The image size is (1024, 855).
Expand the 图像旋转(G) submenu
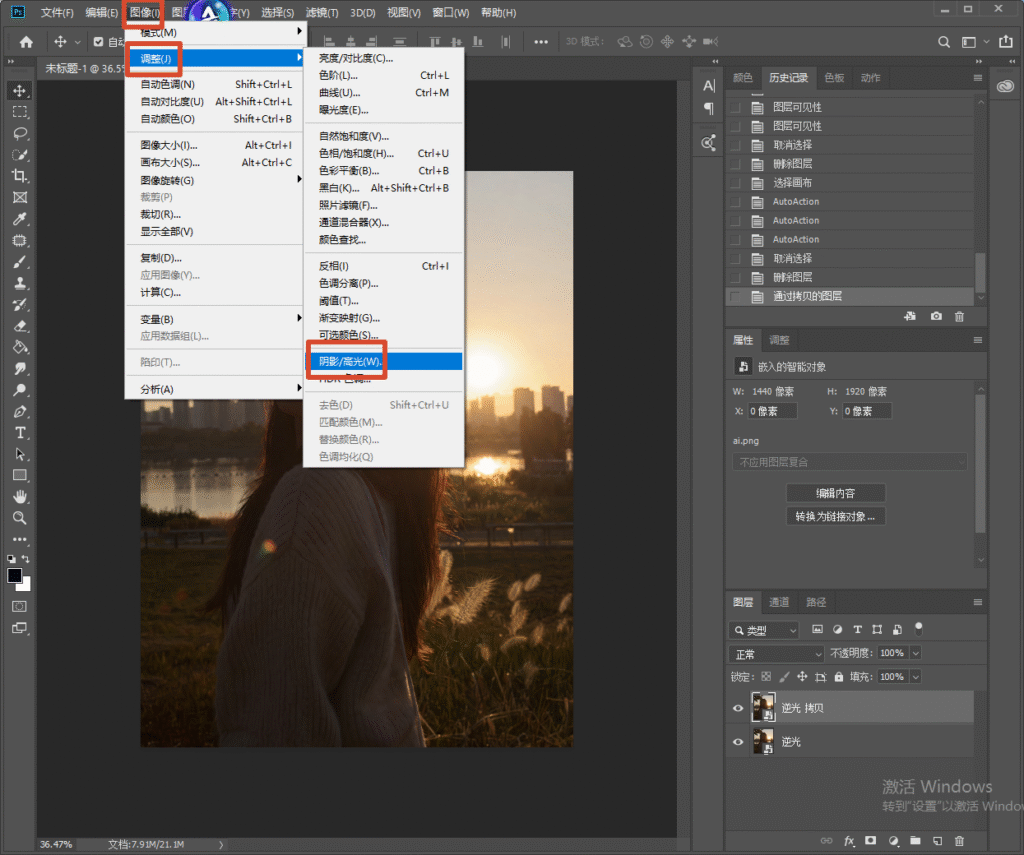pos(217,180)
